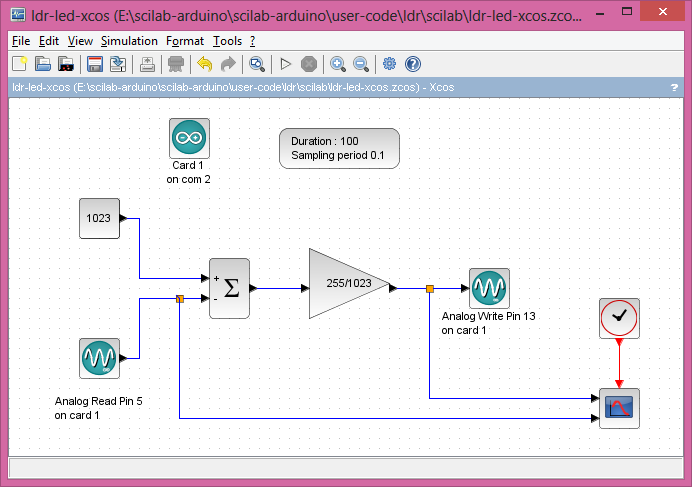Open the Simulation menu
Viewport: 692px width, 487px height.
tap(129, 41)
